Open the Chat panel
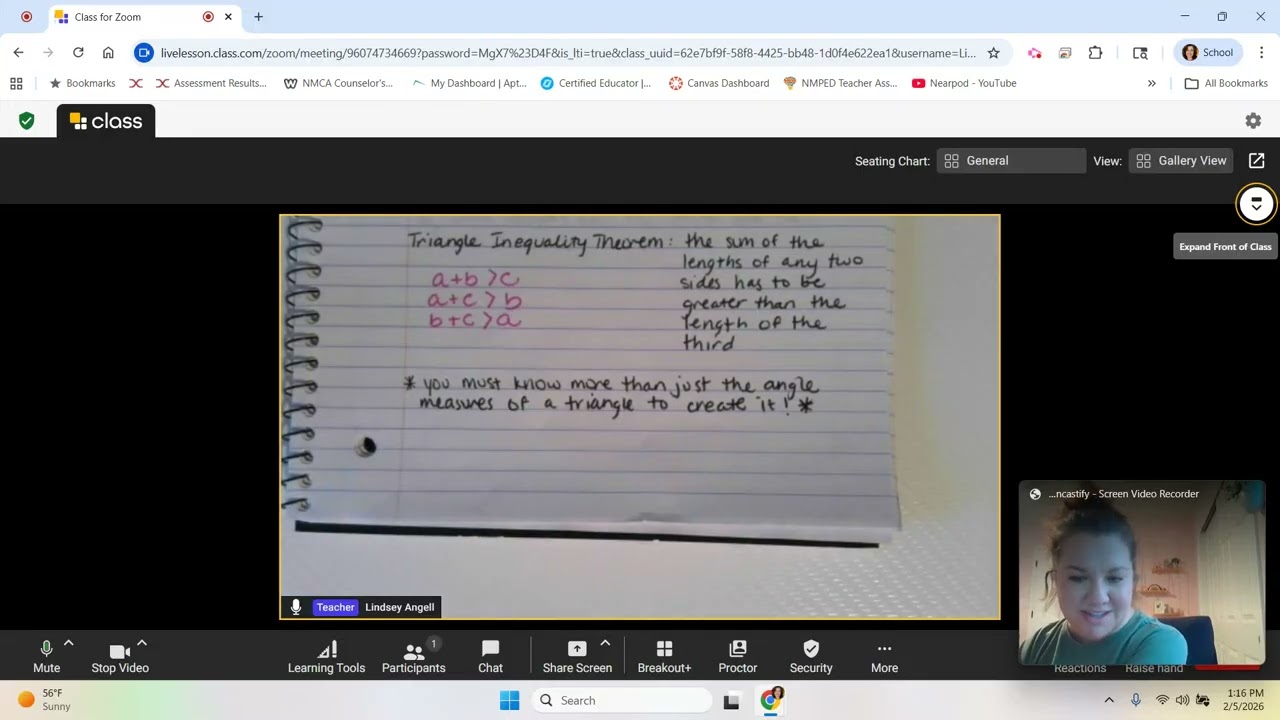 [x=490, y=656]
